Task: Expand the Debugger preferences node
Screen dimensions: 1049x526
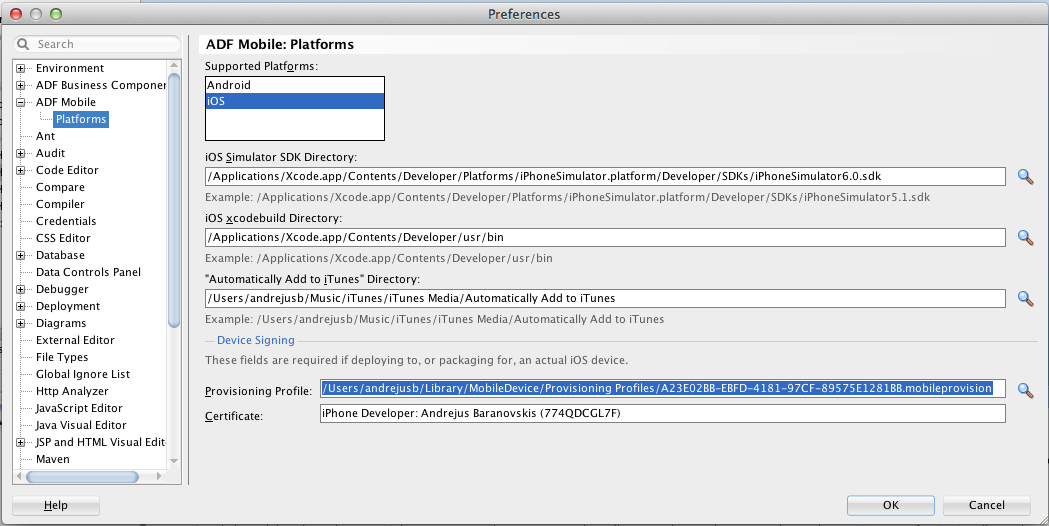Action: 21,290
